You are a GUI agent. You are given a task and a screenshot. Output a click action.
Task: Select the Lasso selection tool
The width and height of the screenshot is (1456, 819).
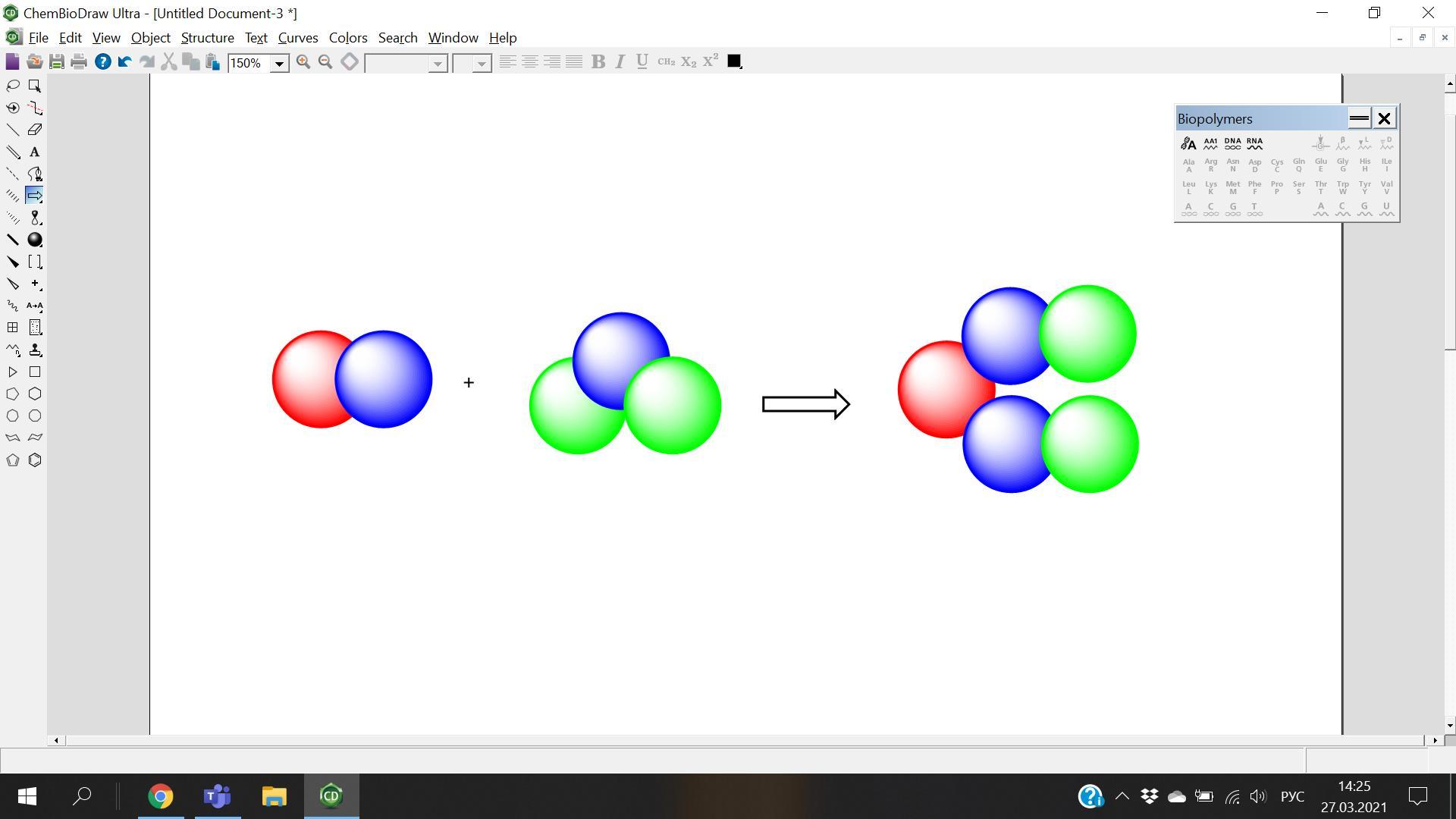click(13, 86)
